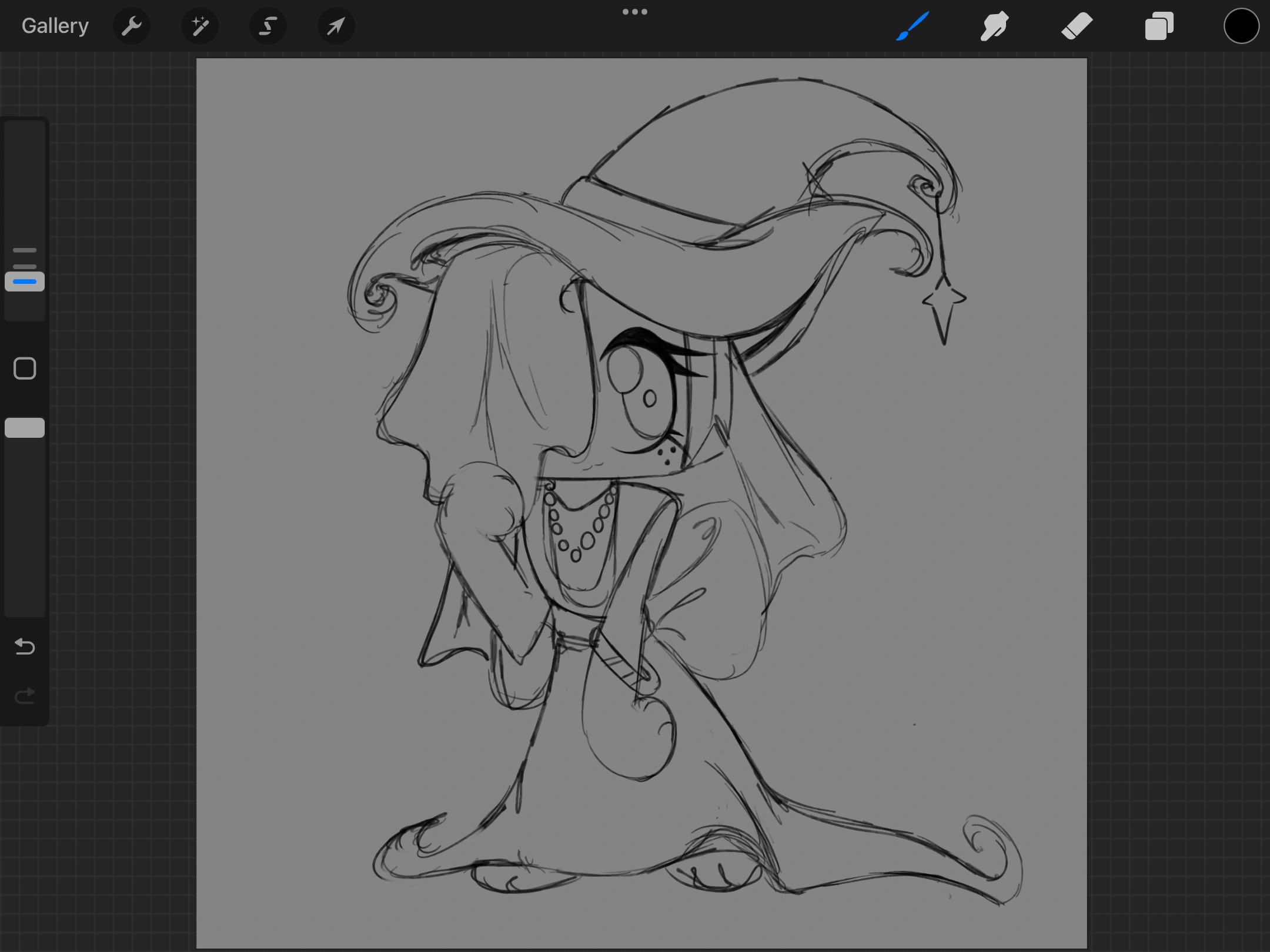Activate the Transform arrow tool

click(335, 26)
